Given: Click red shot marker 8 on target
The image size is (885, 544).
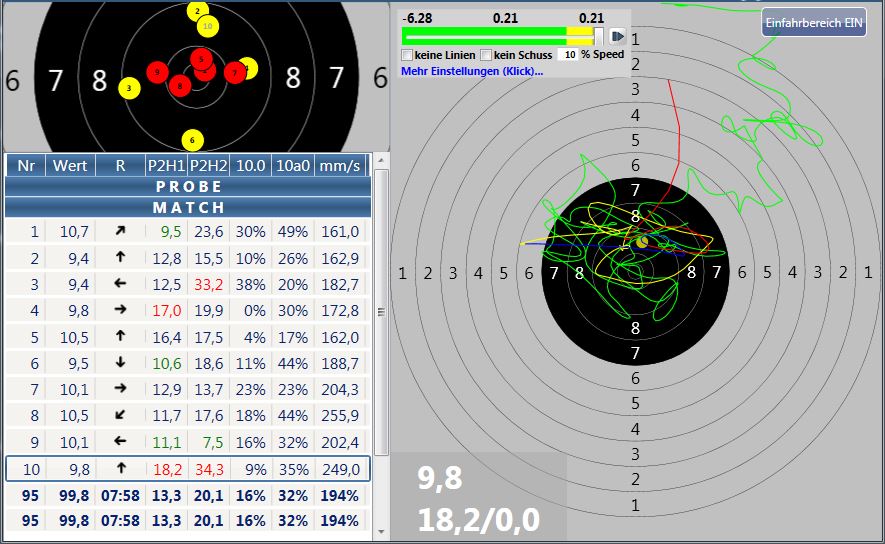Looking at the screenshot, I should [x=180, y=86].
